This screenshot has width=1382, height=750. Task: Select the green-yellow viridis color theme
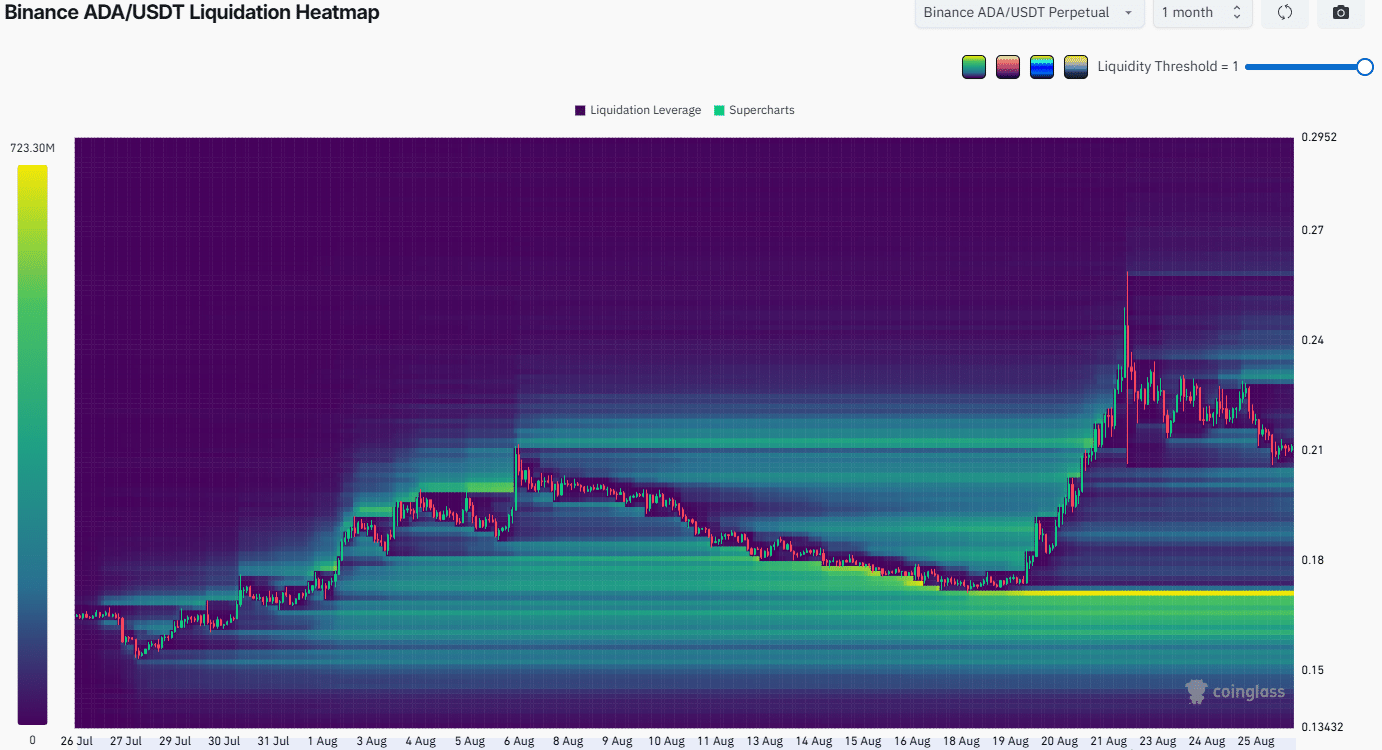point(974,67)
